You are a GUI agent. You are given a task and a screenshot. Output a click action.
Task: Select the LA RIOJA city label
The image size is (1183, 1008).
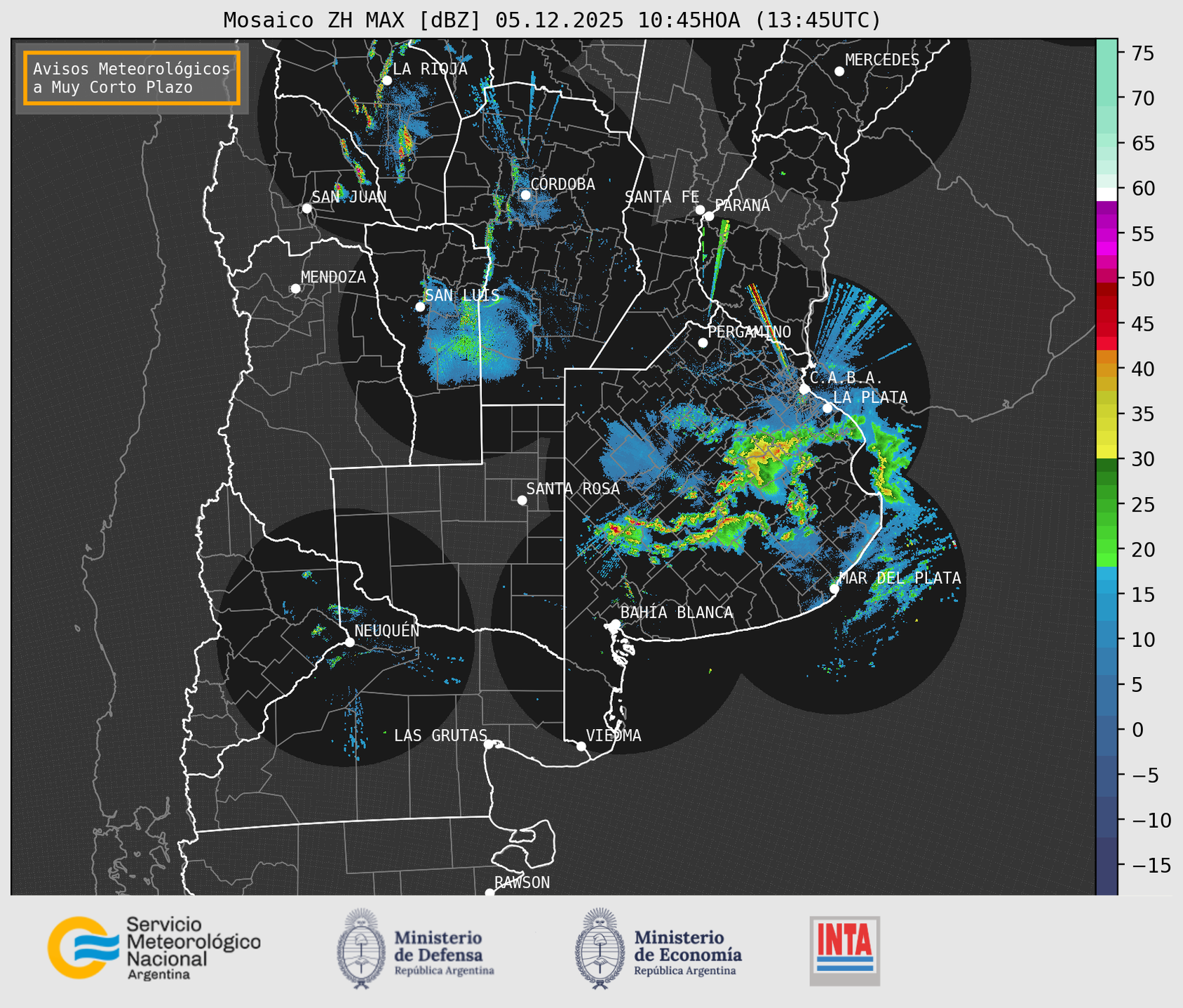430,69
